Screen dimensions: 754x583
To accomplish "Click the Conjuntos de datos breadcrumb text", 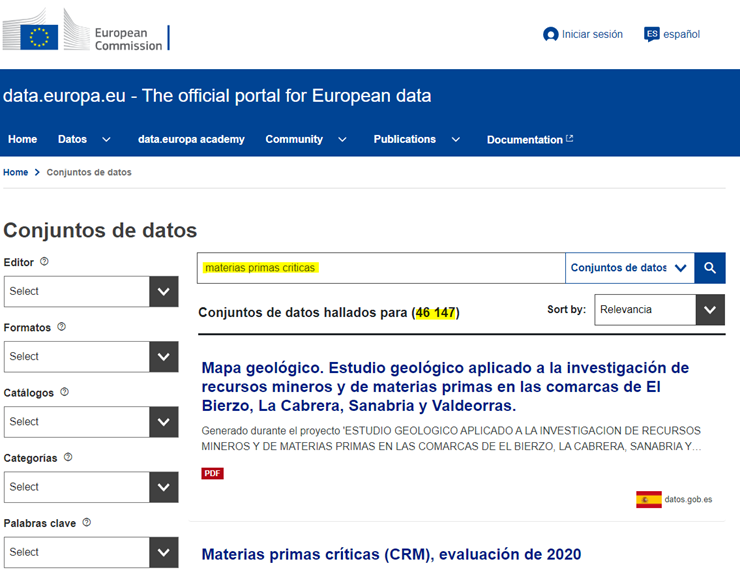I will [89, 172].
